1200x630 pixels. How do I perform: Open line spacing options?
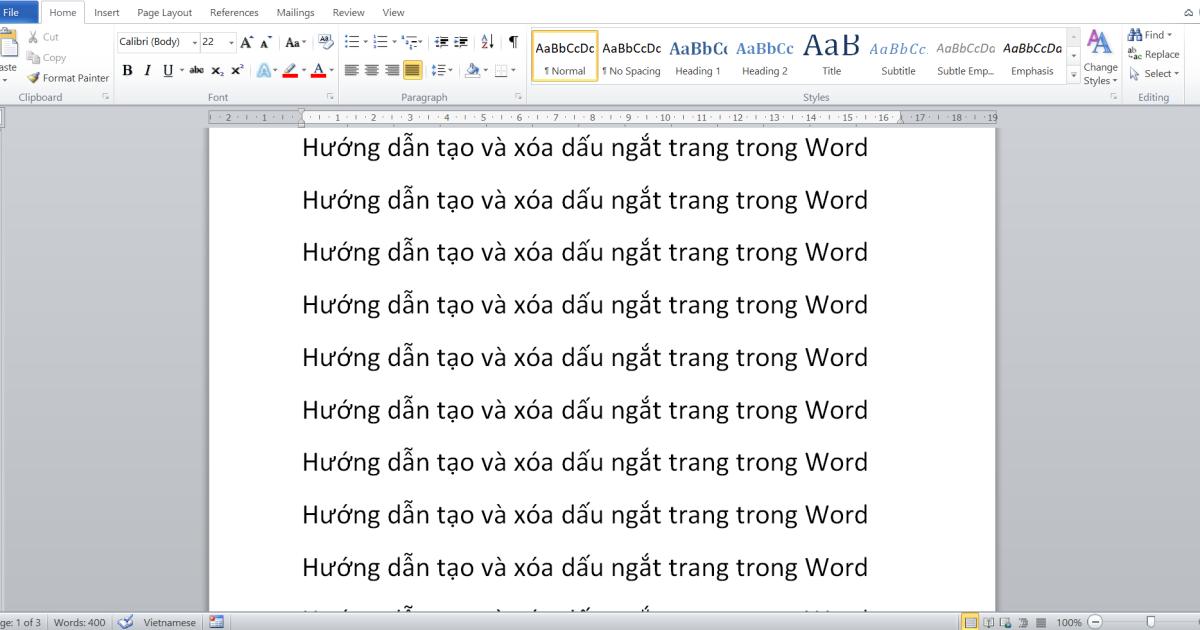pyautogui.click(x=440, y=70)
